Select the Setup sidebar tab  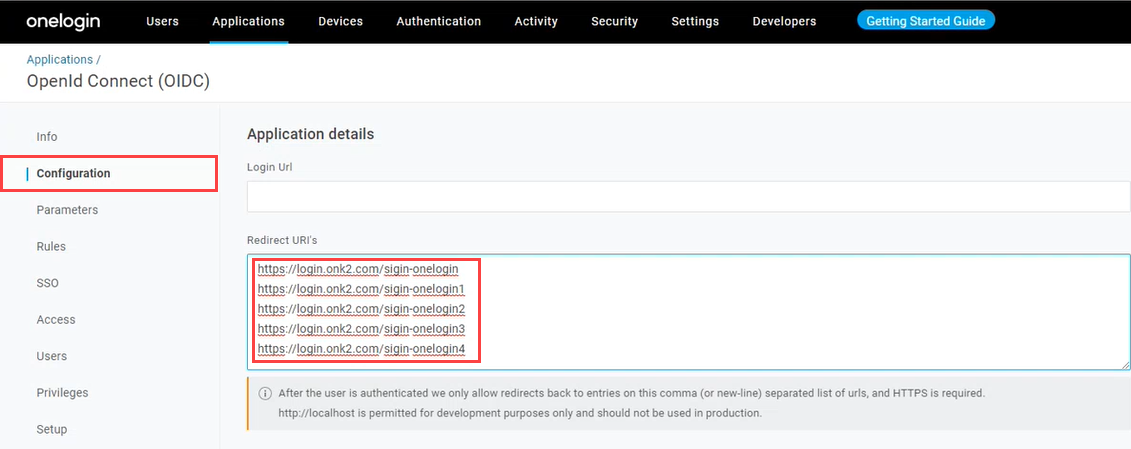tap(52, 429)
